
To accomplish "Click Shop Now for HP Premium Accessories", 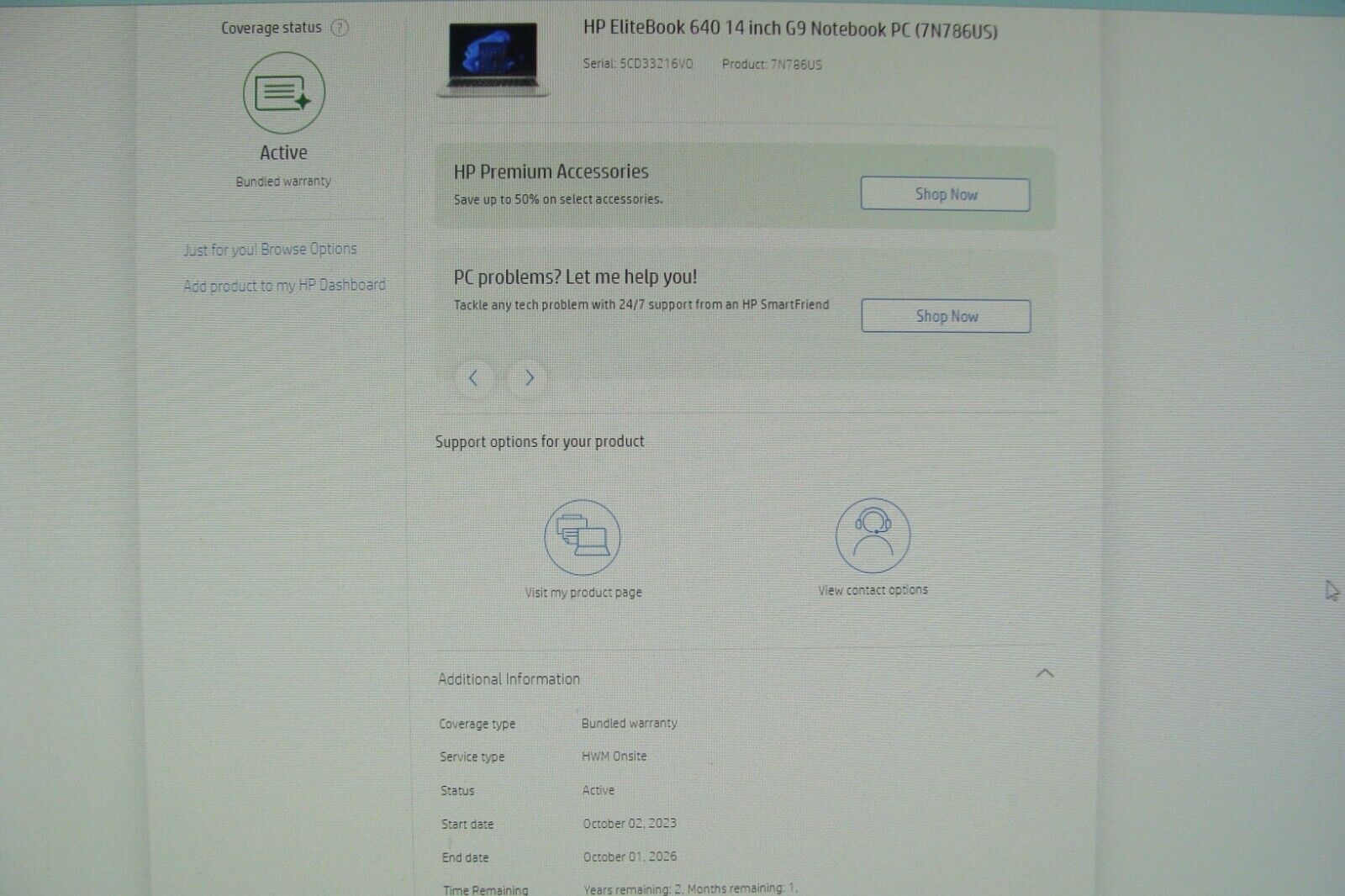I will click(946, 194).
